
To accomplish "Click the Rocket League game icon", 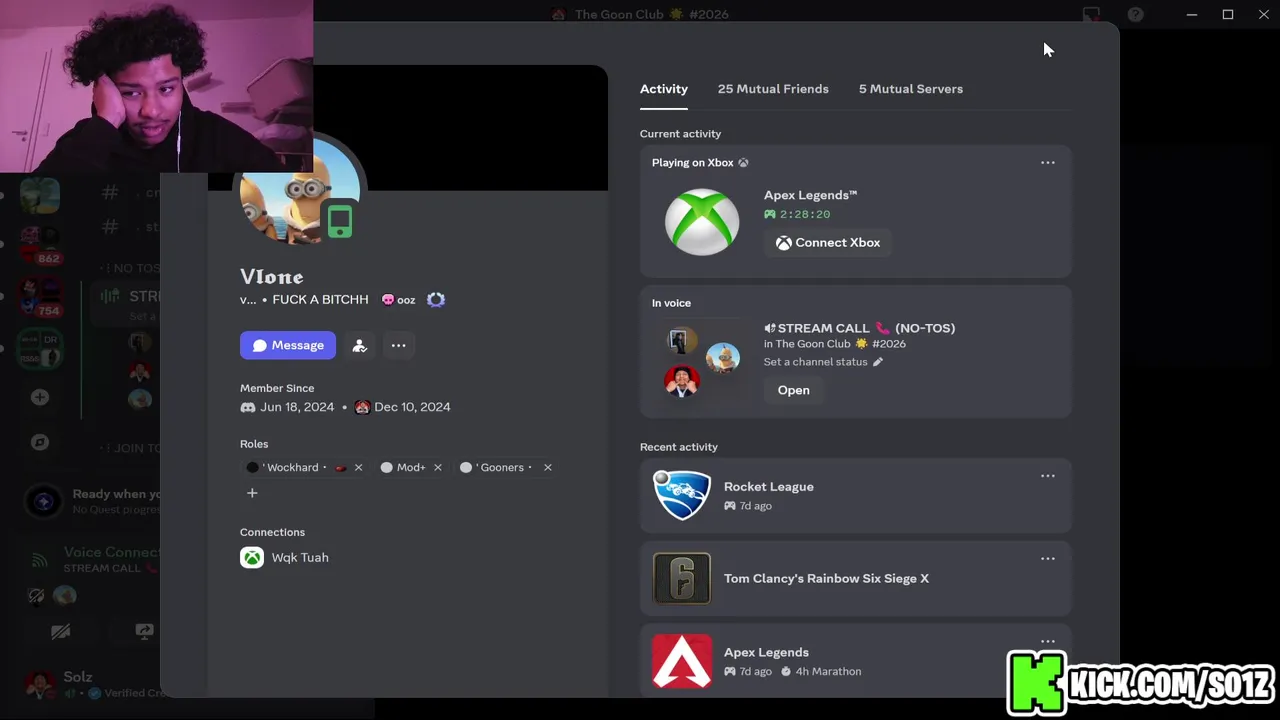I will pos(682,495).
